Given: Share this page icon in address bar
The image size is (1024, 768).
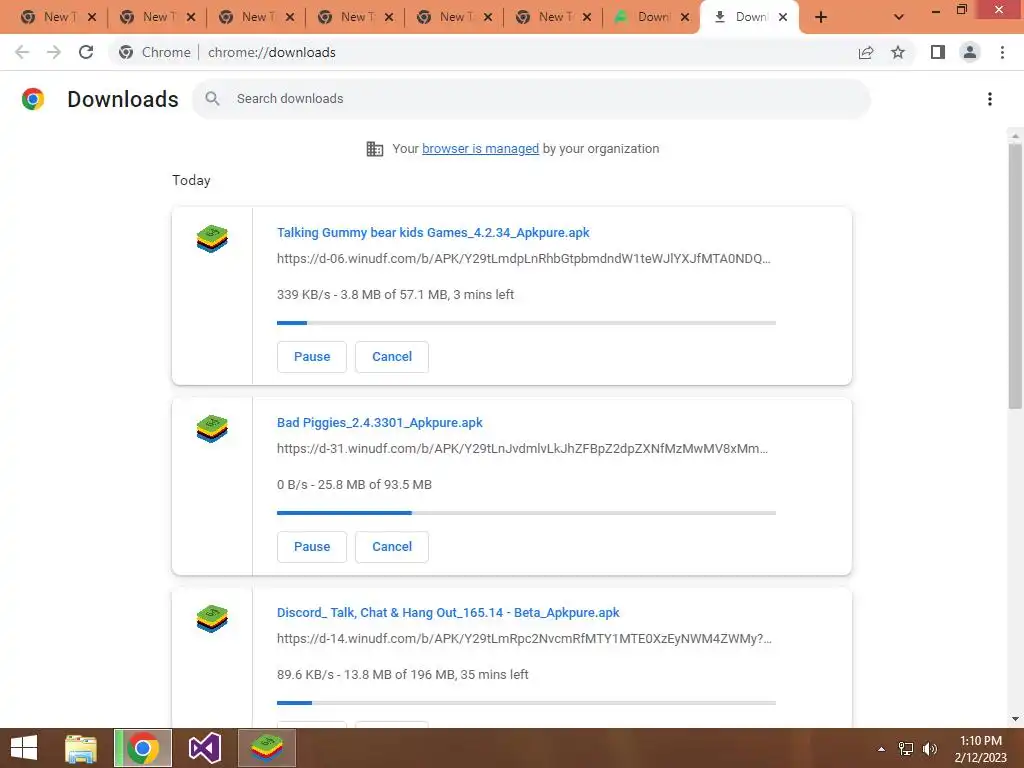Looking at the screenshot, I should coord(866,52).
